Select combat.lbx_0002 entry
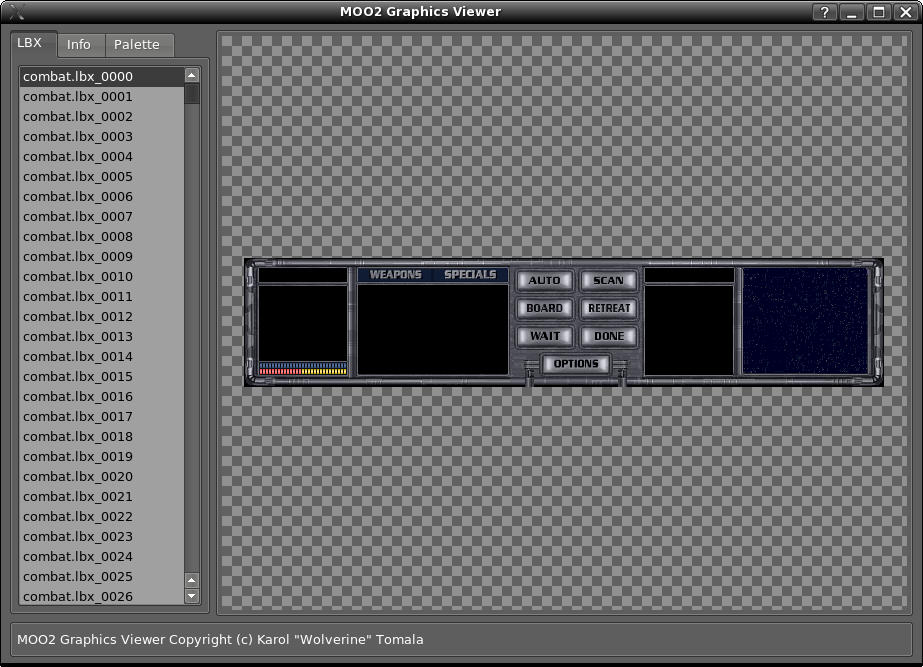Screen dimensions: 923x667 click(102, 117)
